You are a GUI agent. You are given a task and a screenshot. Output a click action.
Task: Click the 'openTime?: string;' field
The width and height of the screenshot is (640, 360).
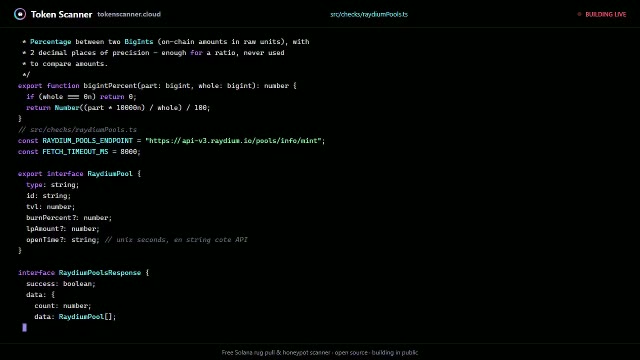pyautogui.click(x=63, y=240)
